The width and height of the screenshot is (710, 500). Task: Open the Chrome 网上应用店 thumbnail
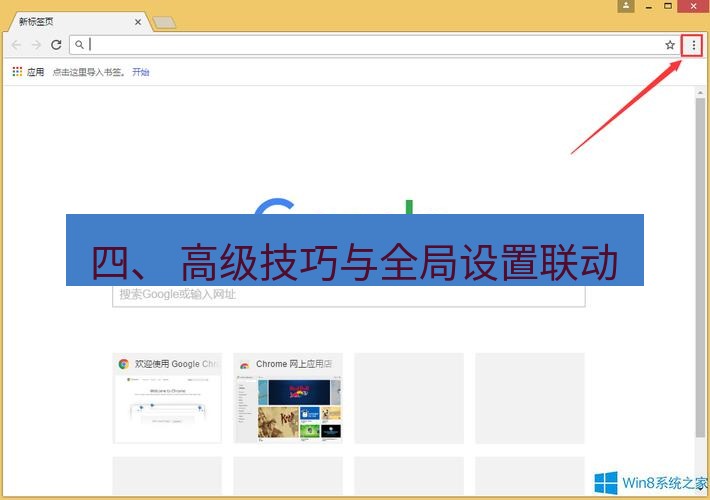288,398
